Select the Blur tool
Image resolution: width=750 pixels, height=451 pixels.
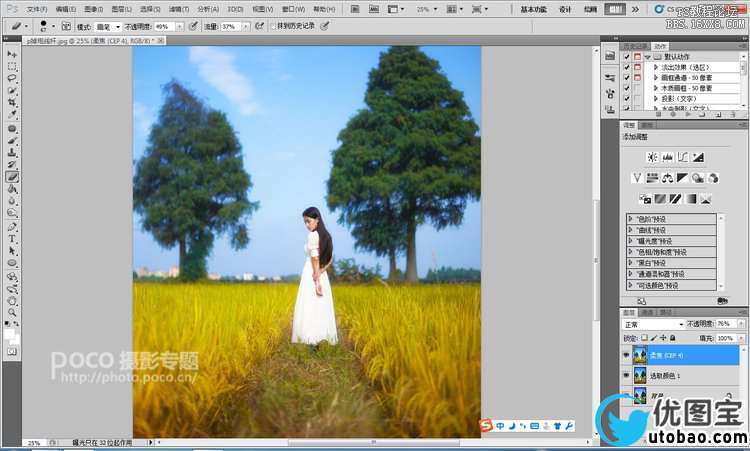(12, 201)
